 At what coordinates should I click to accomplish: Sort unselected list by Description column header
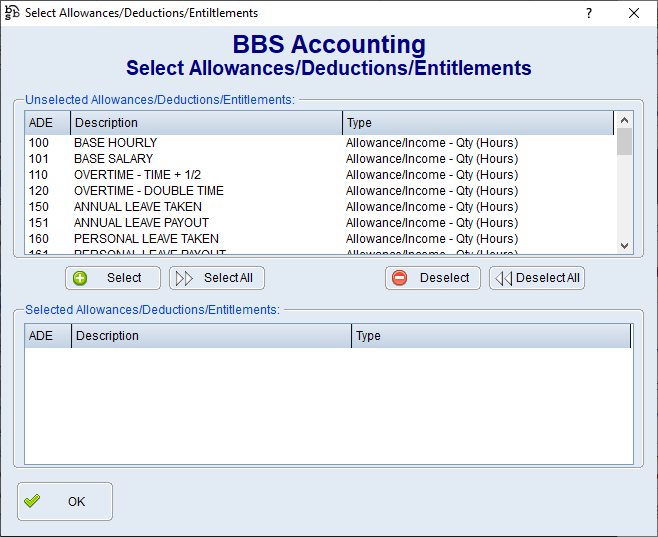coord(206,123)
